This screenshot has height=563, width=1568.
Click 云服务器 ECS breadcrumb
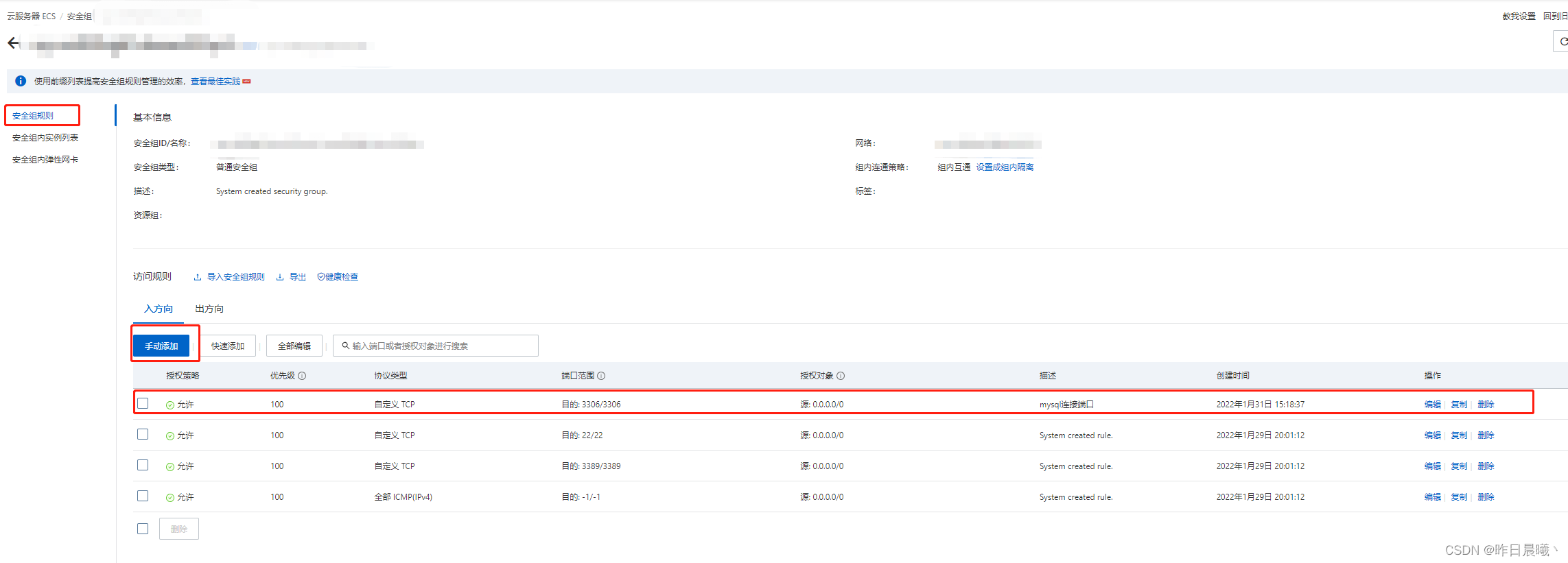coord(32,16)
